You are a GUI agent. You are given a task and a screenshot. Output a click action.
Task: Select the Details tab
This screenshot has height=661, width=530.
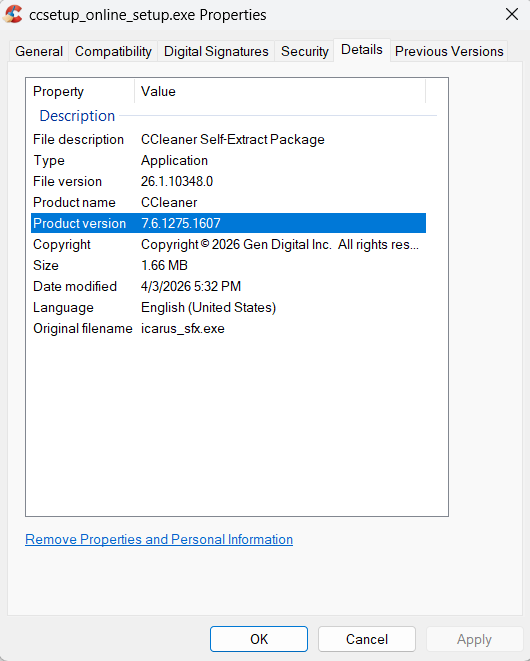pyautogui.click(x=362, y=50)
